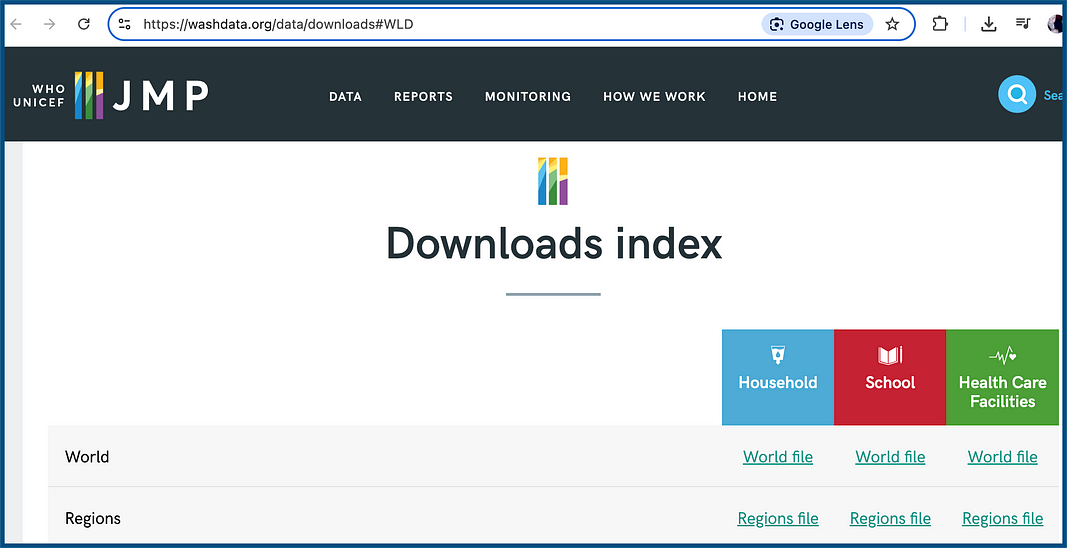Download the Health Care Facilities Regions file
This screenshot has height=548, width=1067.
tap(1002, 519)
